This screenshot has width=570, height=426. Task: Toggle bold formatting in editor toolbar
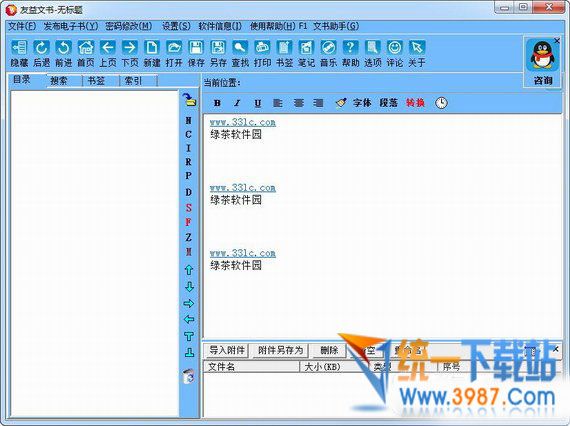coord(217,103)
